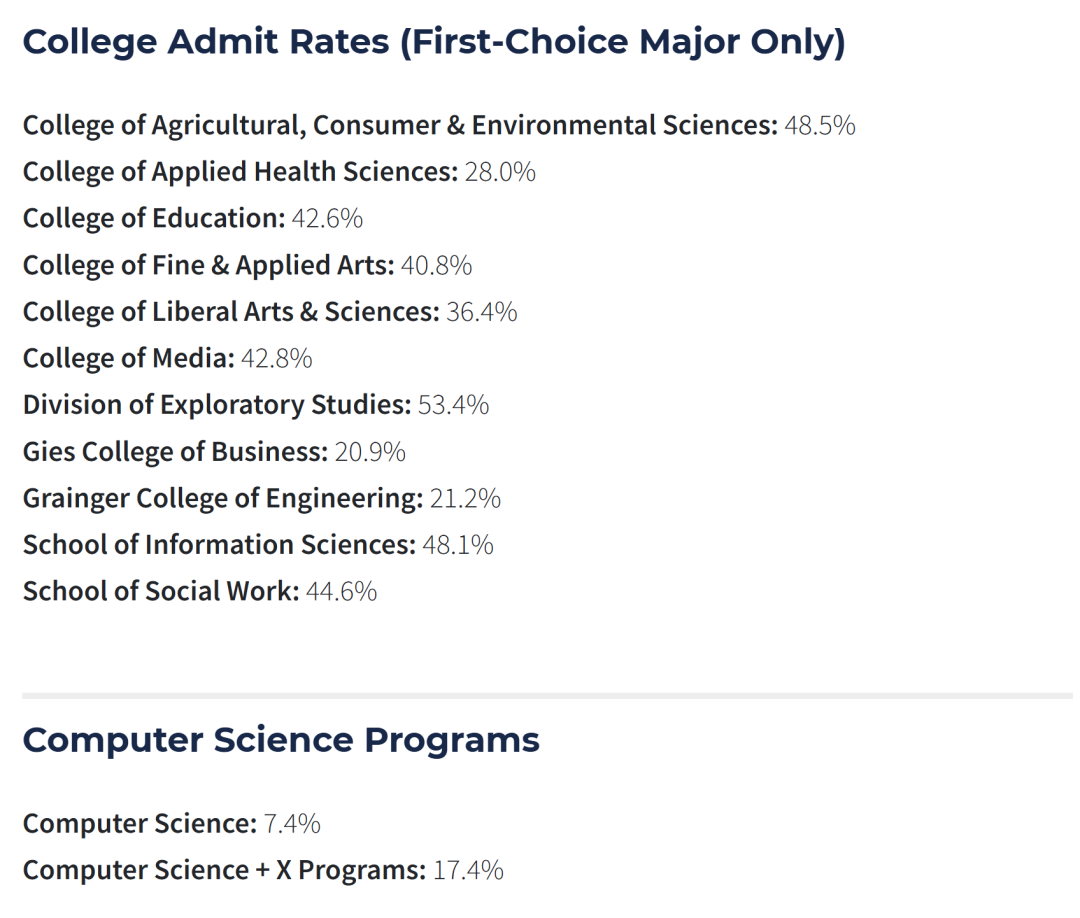Select the College of Media label
Screen dimensions: 1080x918
[128, 358]
